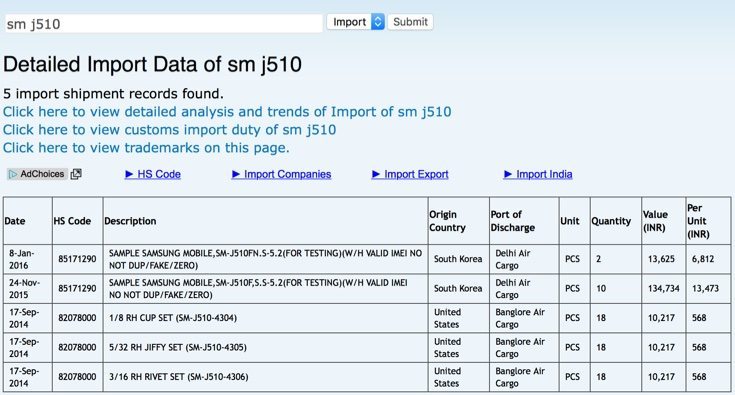Open the Import Export ad link
Image resolution: width=735 pixels, height=395 pixels.
[x=410, y=174]
